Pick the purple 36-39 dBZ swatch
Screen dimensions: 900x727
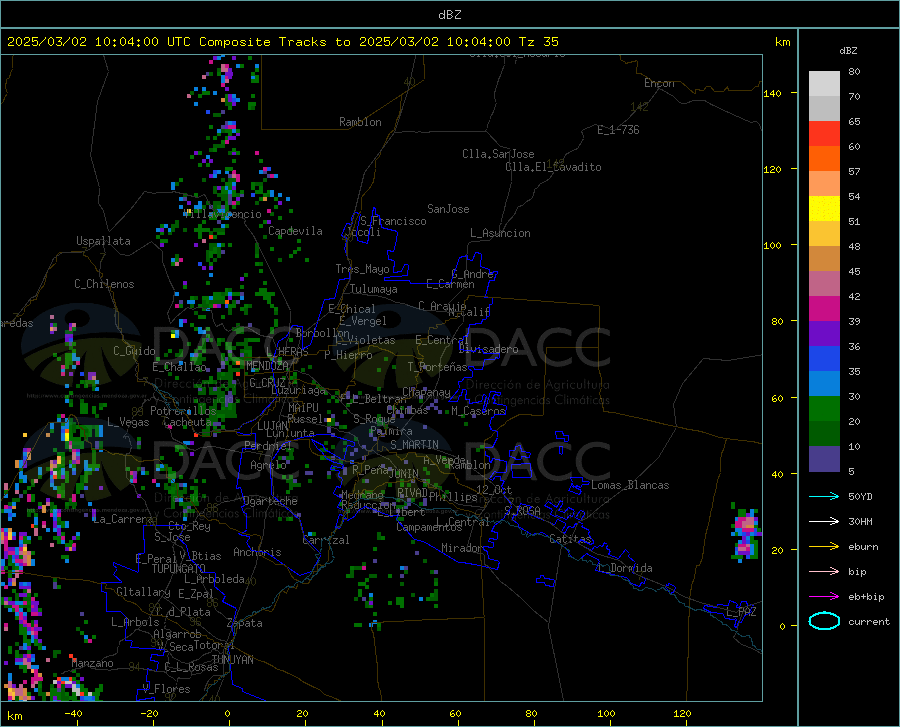click(x=824, y=334)
